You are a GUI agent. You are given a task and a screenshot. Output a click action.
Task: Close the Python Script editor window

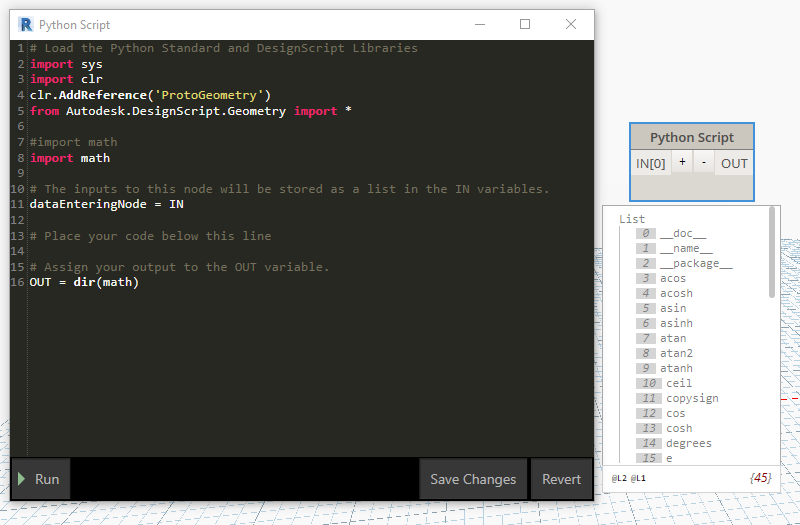[x=571, y=24]
